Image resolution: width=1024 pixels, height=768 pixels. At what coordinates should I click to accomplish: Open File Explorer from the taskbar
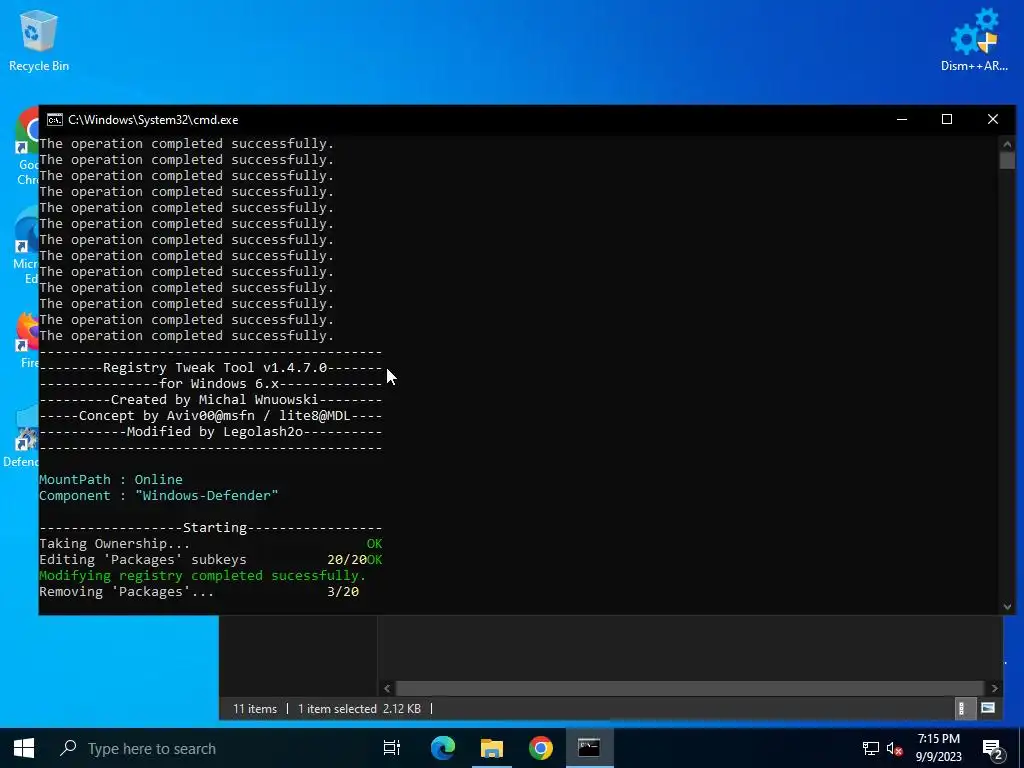pyautogui.click(x=492, y=748)
